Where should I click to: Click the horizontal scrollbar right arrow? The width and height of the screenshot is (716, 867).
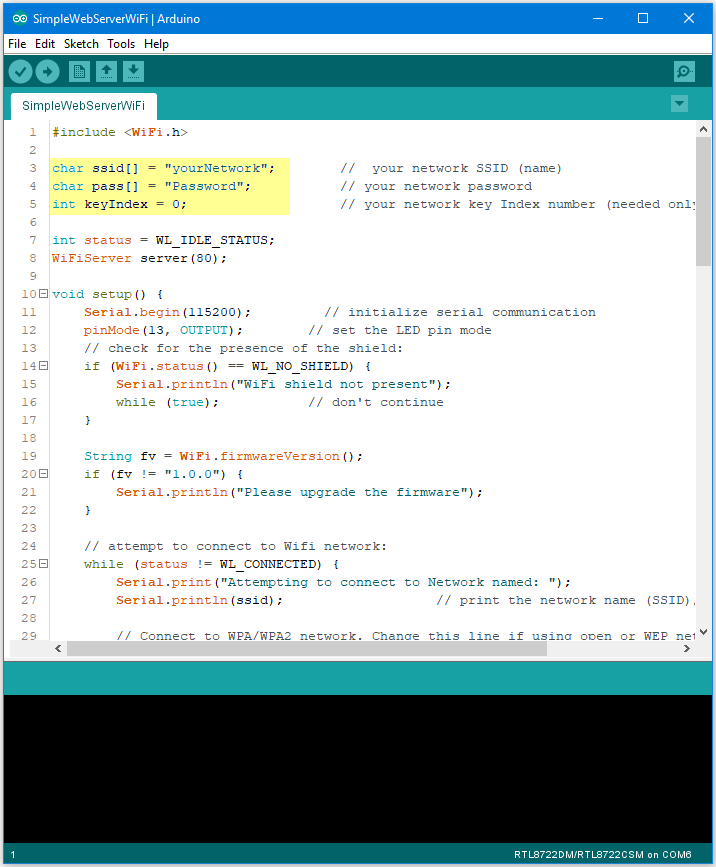point(687,649)
